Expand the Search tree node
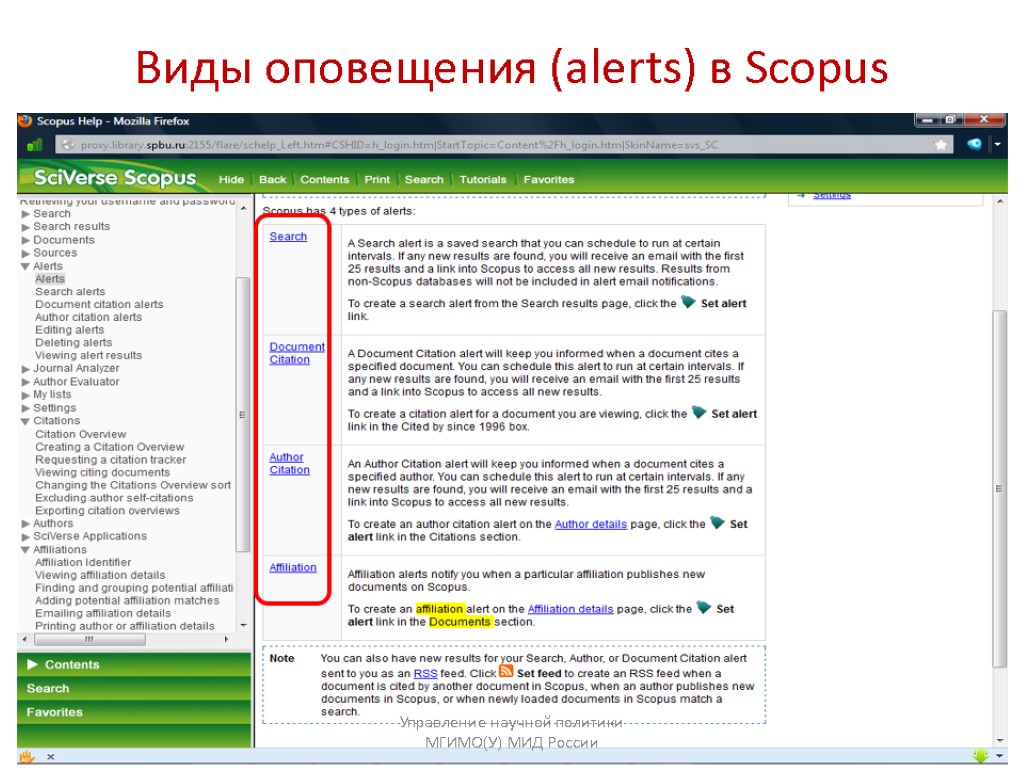Image resolution: width=1024 pixels, height=768 pixels. point(25,214)
